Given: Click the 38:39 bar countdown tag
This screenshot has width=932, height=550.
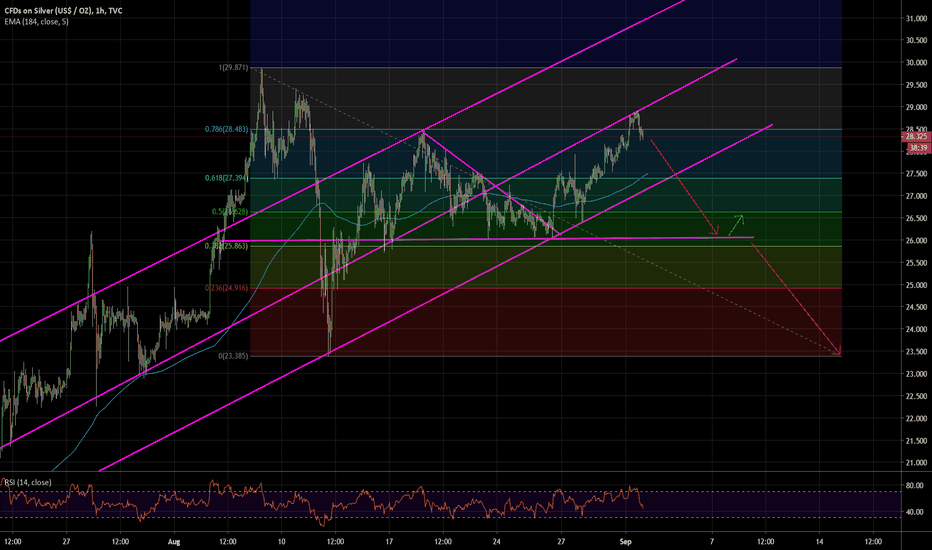Looking at the screenshot, I should click(918, 147).
